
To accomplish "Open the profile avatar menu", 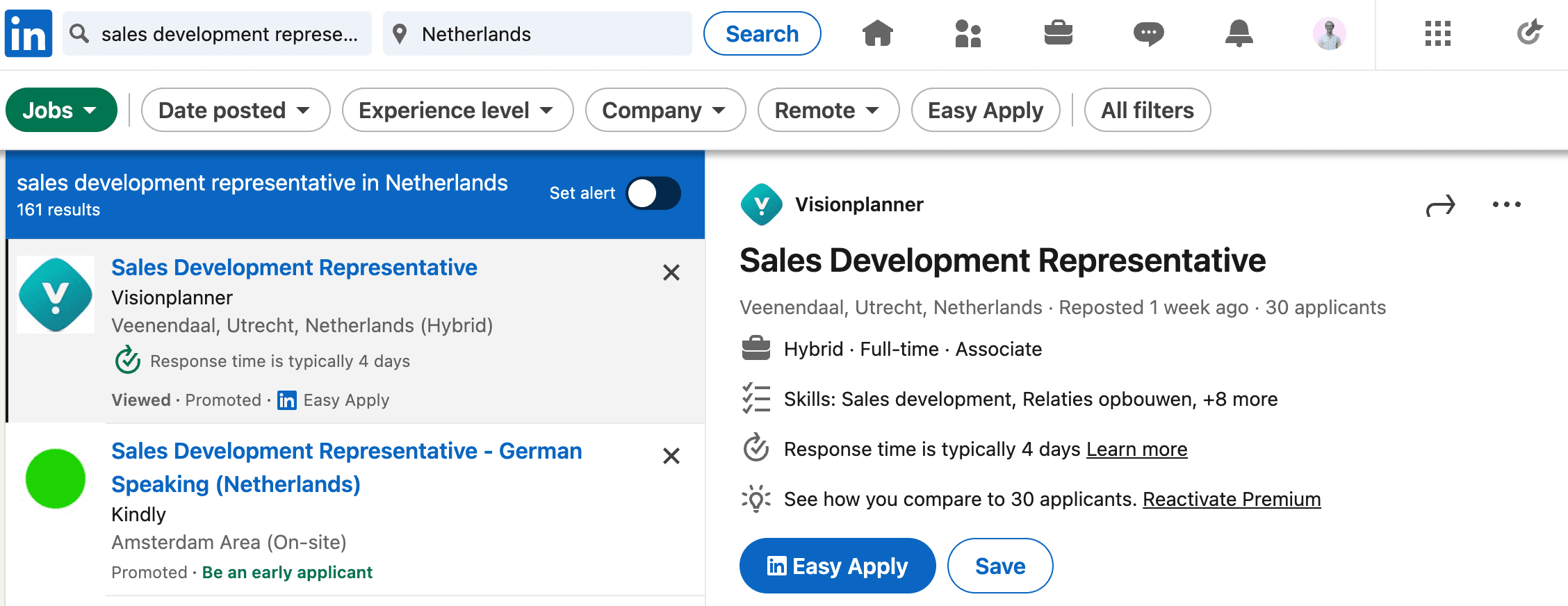I will (1329, 33).
